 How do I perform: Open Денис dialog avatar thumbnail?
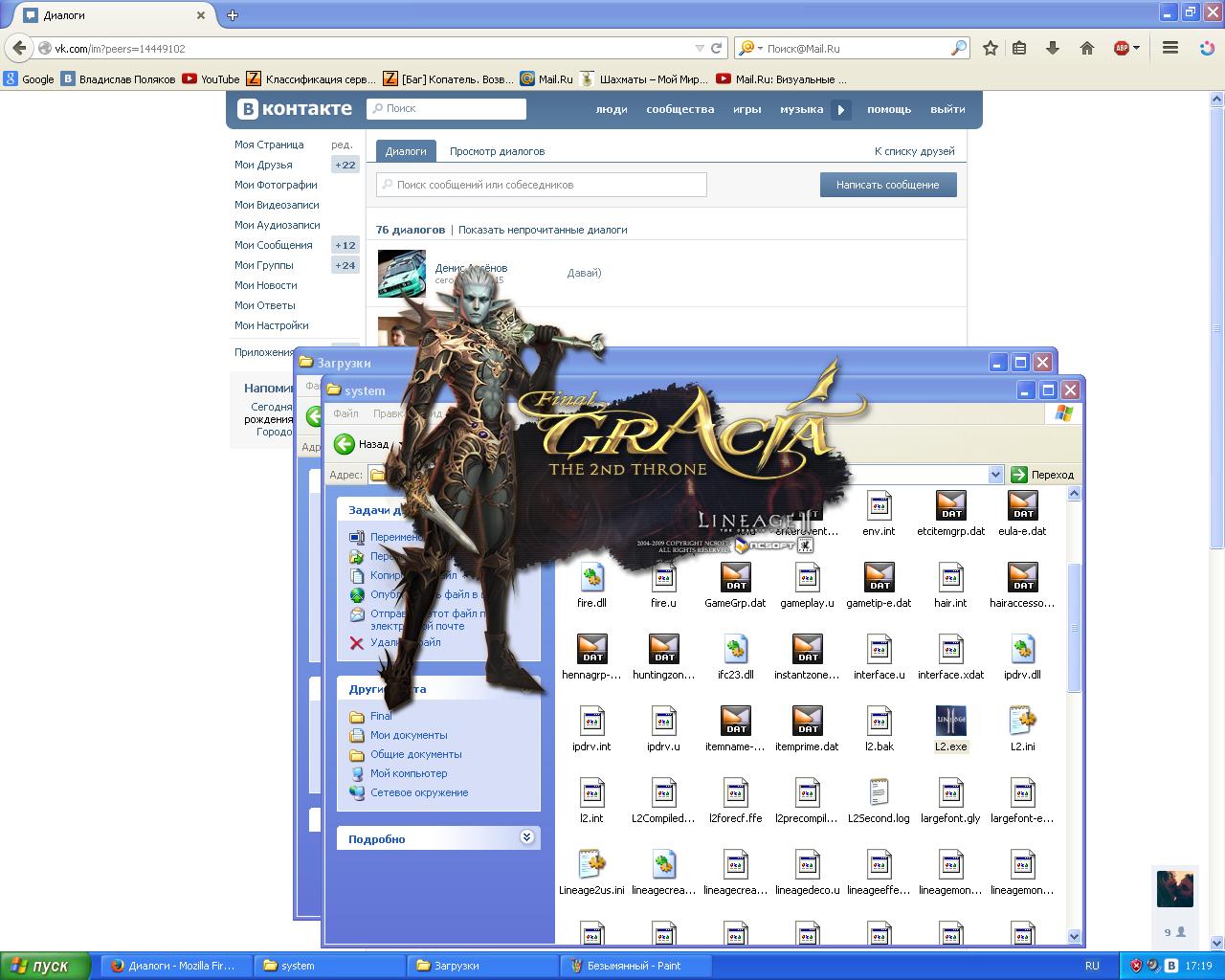click(402, 274)
